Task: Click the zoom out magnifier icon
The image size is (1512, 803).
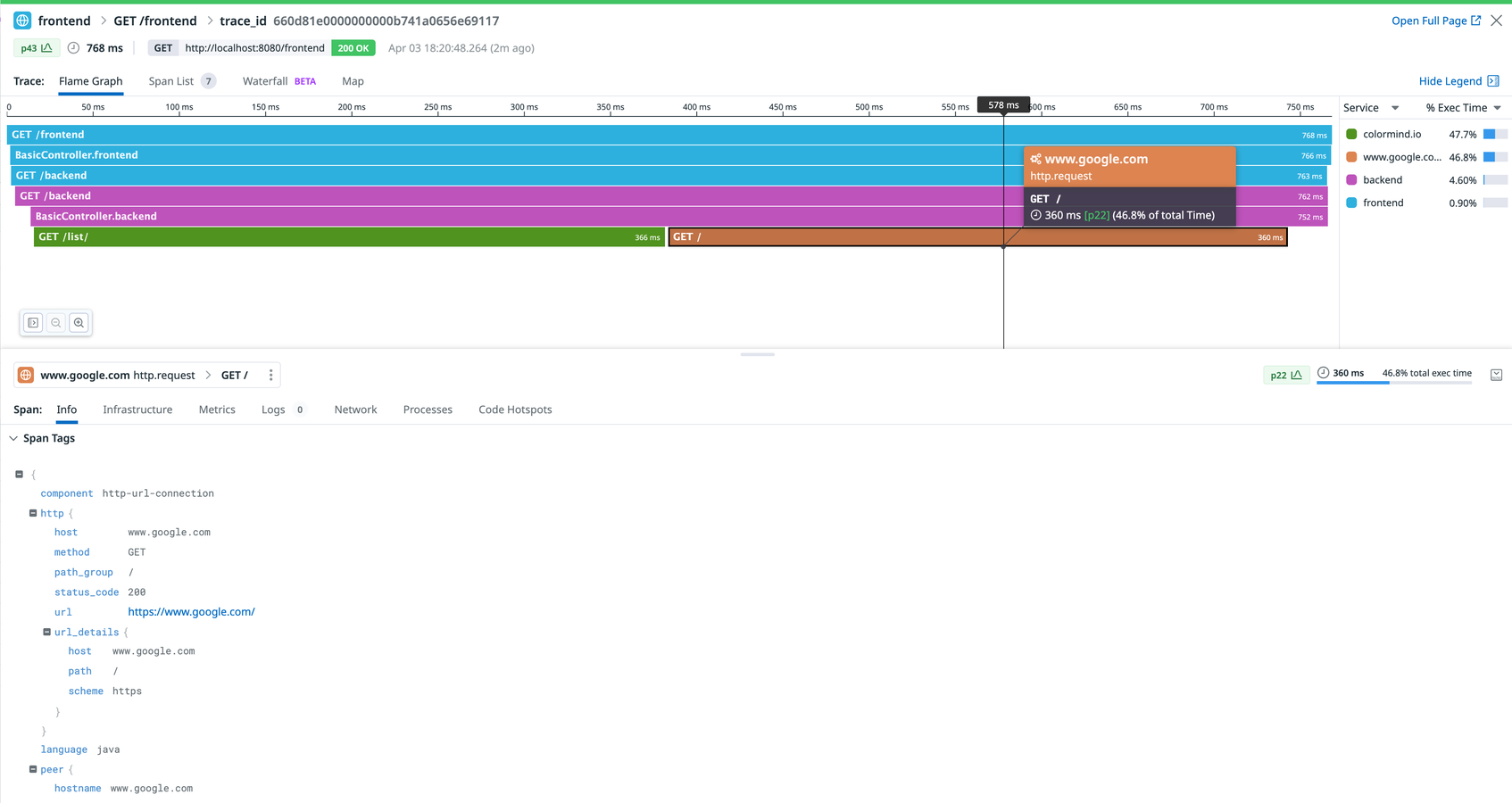Action: [x=56, y=323]
